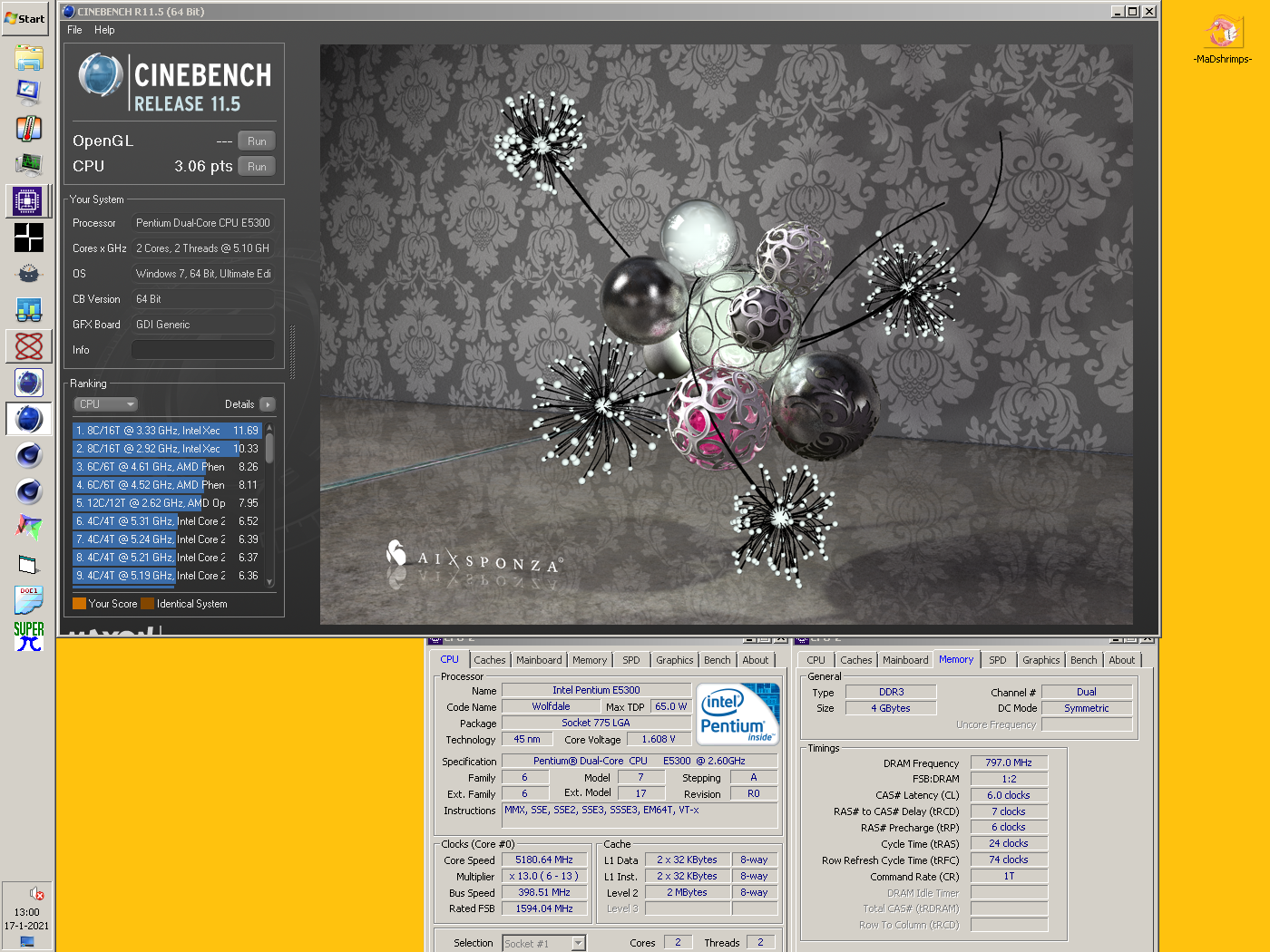Open Bench tab in left CPU-Z window

[x=718, y=660]
